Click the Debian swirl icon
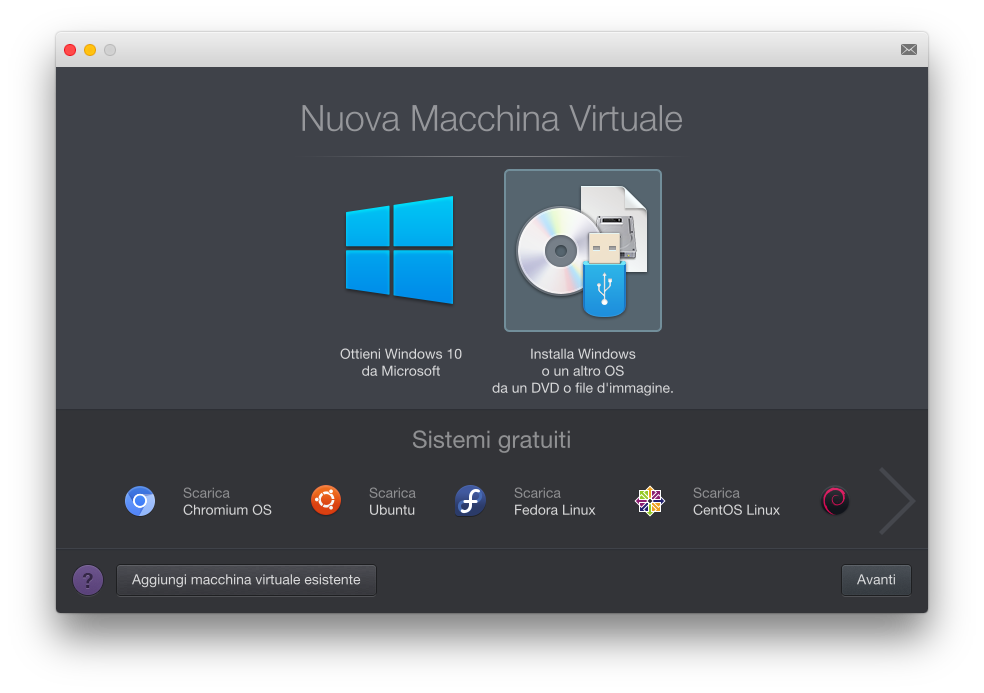Screen dimensions: 984x693 click(x=835, y=501)
